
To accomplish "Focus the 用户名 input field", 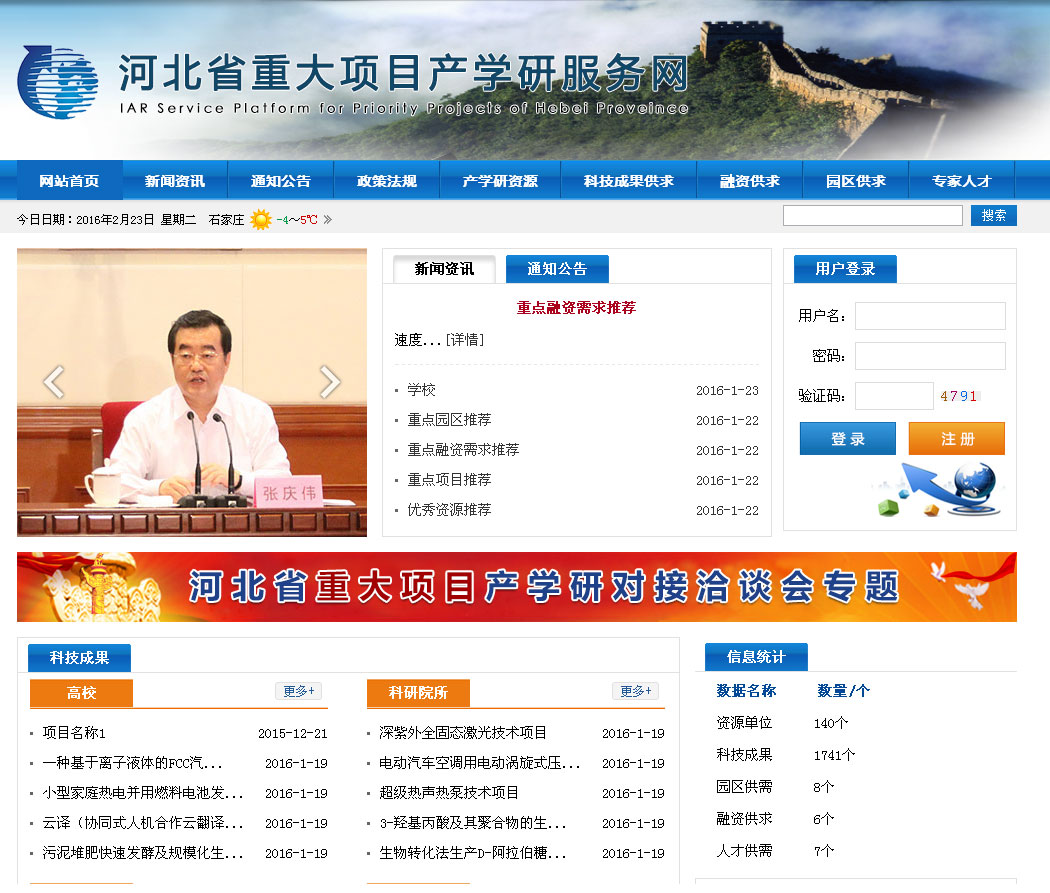I will click(929, 316).
